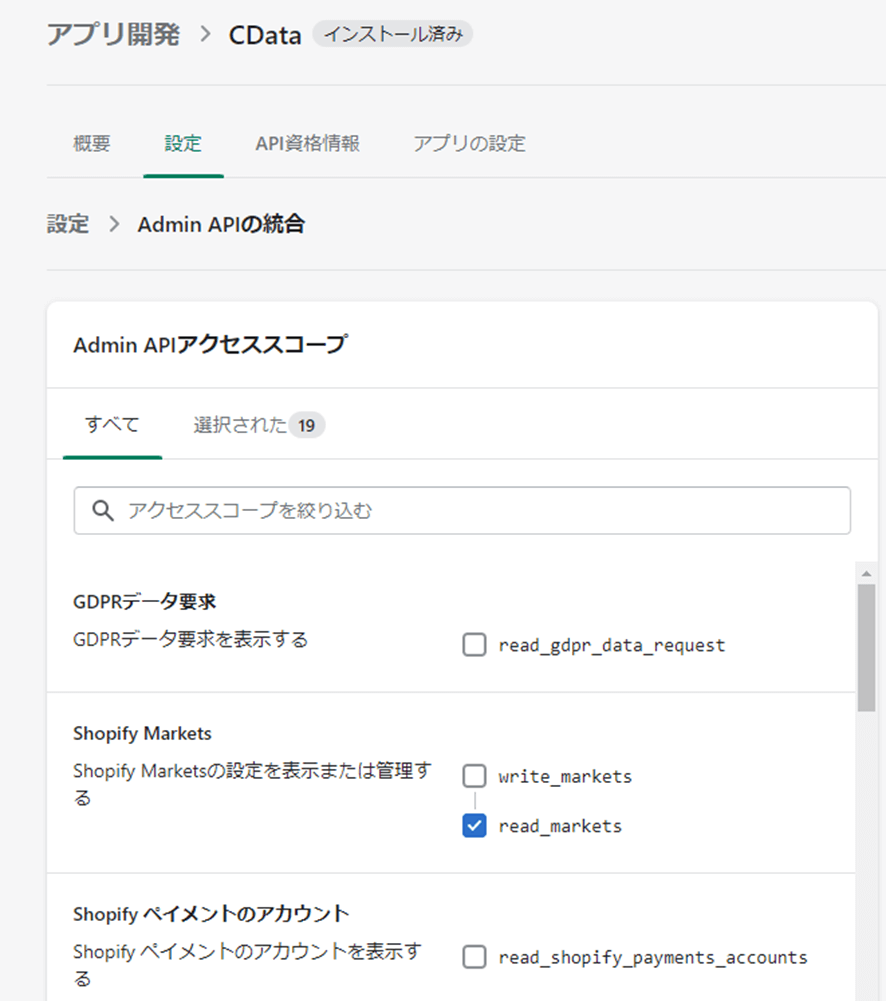This screenshot has width=886, height=1001.
Task: Click the 19 selected count badge
Action: coord(306,425)
